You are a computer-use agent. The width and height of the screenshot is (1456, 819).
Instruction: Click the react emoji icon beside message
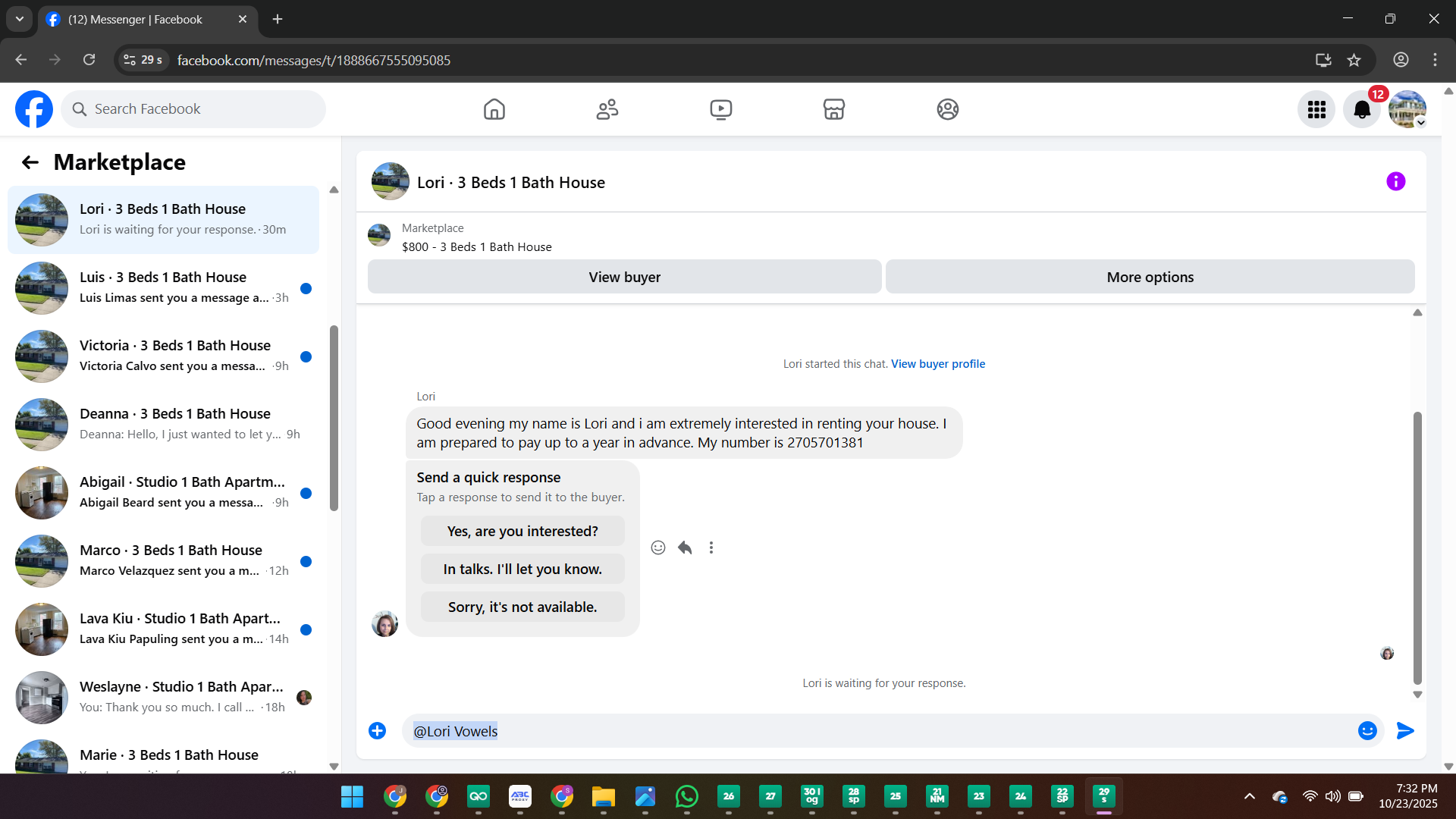click(657, 548)
